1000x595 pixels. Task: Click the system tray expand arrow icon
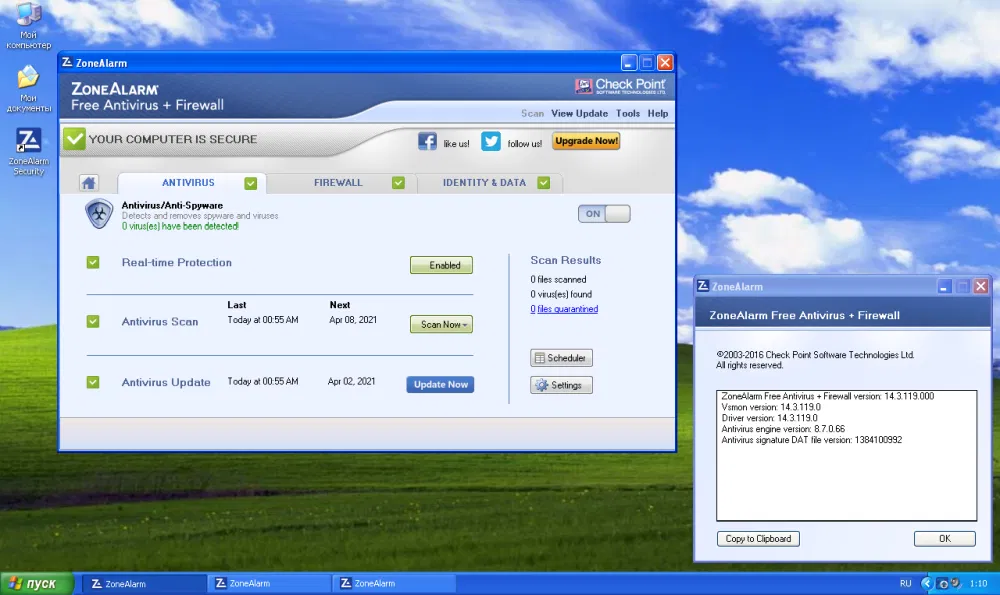[927, 583]
